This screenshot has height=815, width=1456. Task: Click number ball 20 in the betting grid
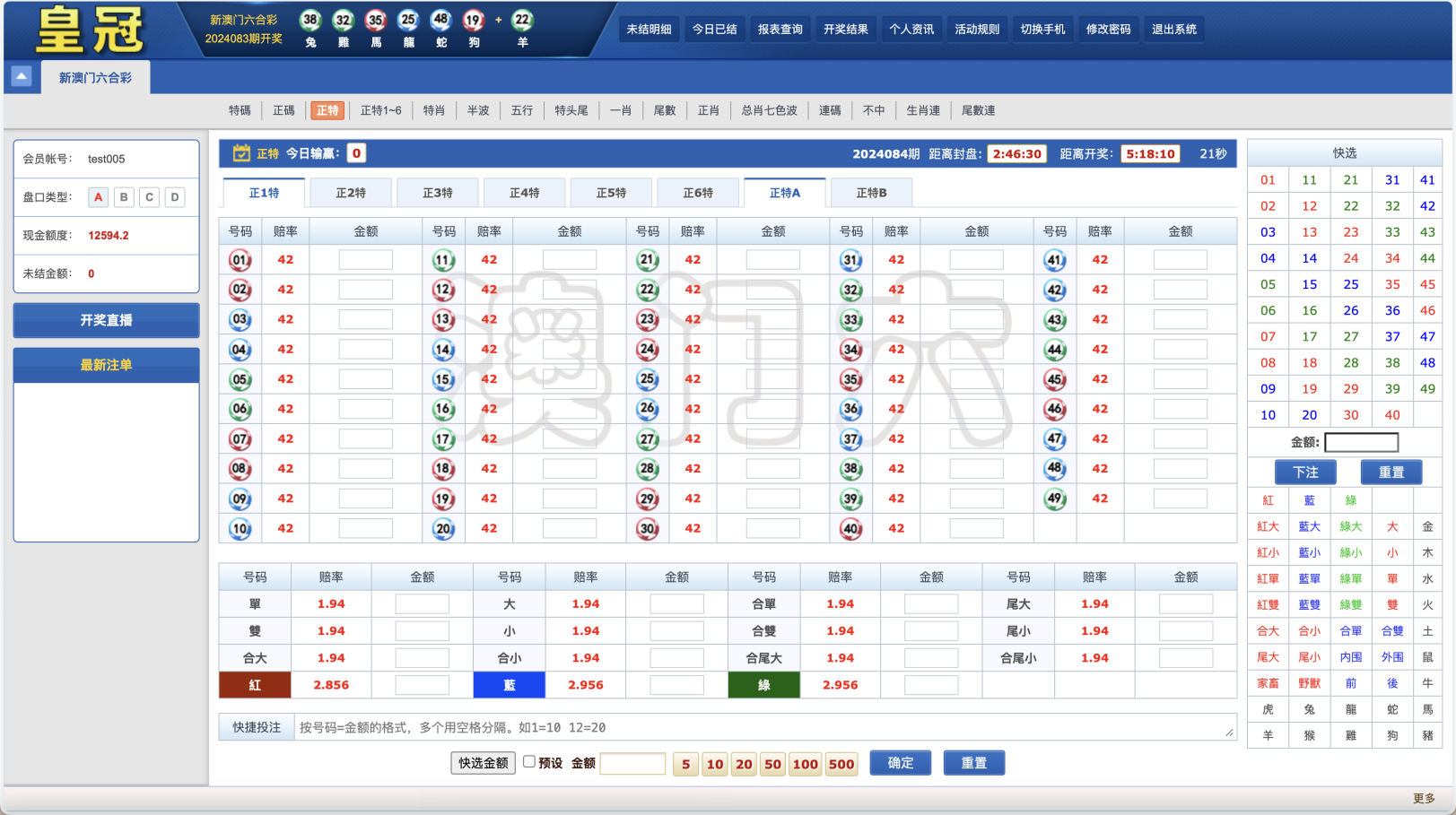click(x=443, y=528)
